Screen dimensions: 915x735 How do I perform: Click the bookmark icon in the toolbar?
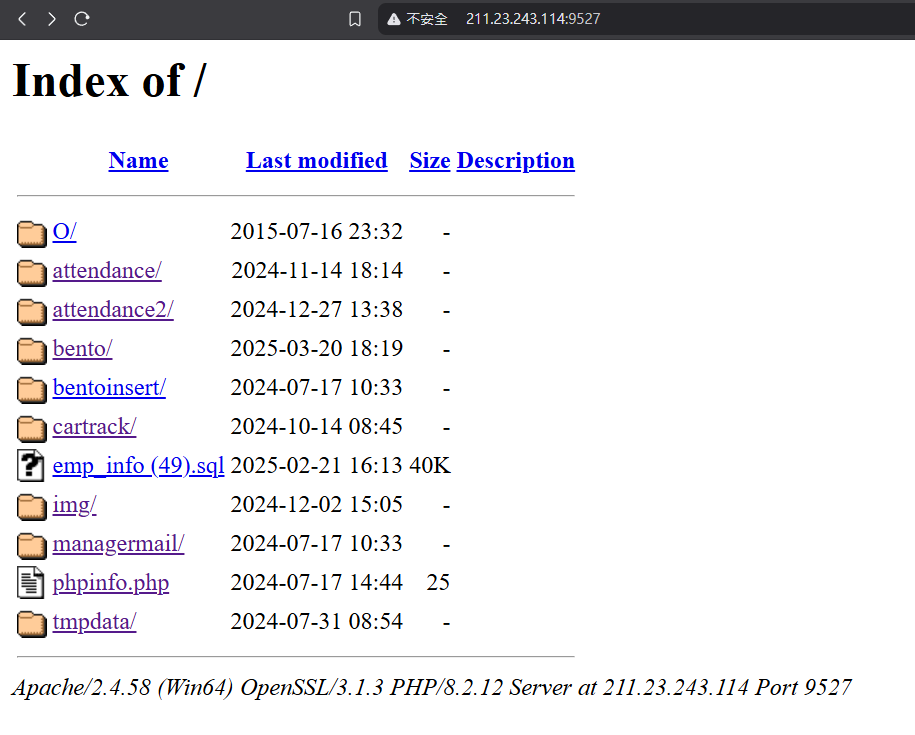[x=355, y=19]
